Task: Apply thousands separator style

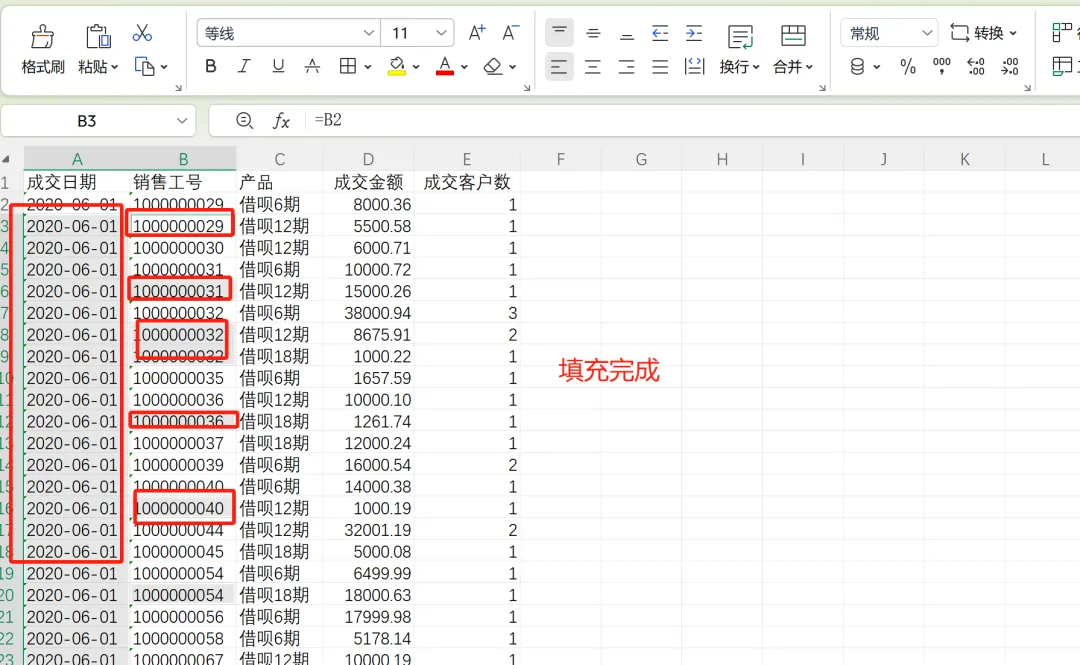Action: tap(942, 66)
